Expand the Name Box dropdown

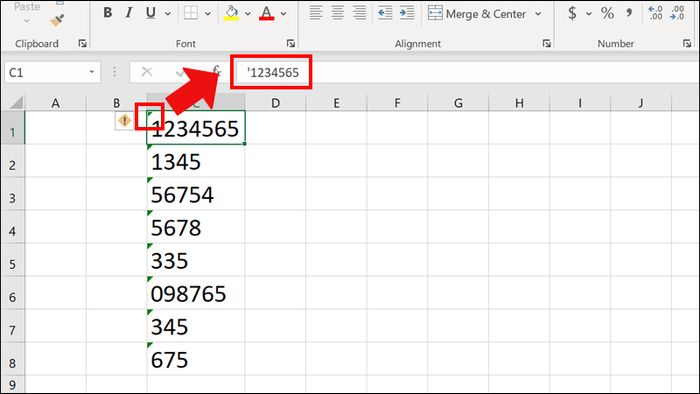pyautogui.click(x=92, y=72)
